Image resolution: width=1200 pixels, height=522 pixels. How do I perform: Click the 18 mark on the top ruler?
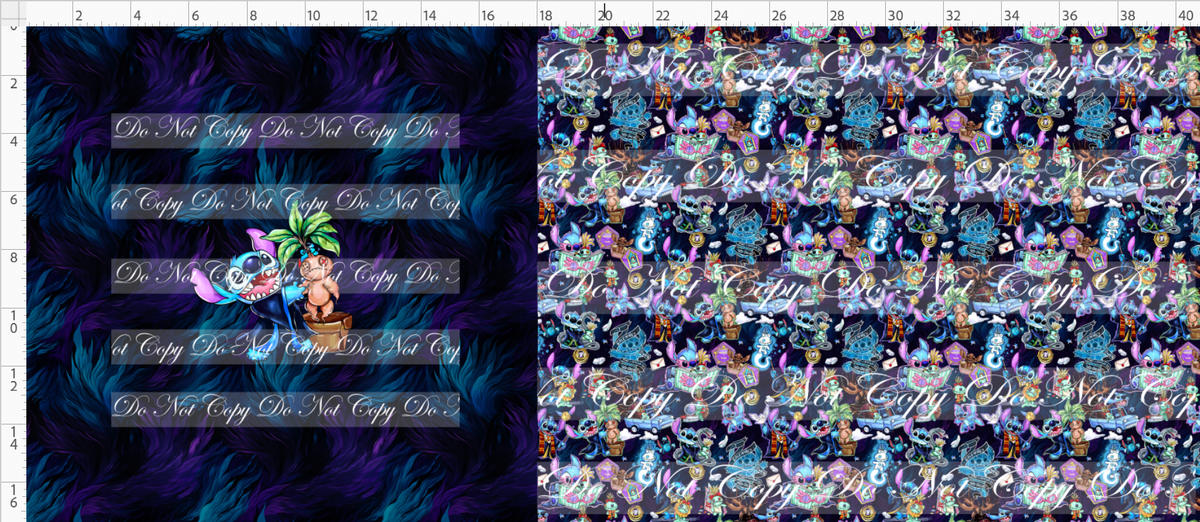[x=546, y=16]
